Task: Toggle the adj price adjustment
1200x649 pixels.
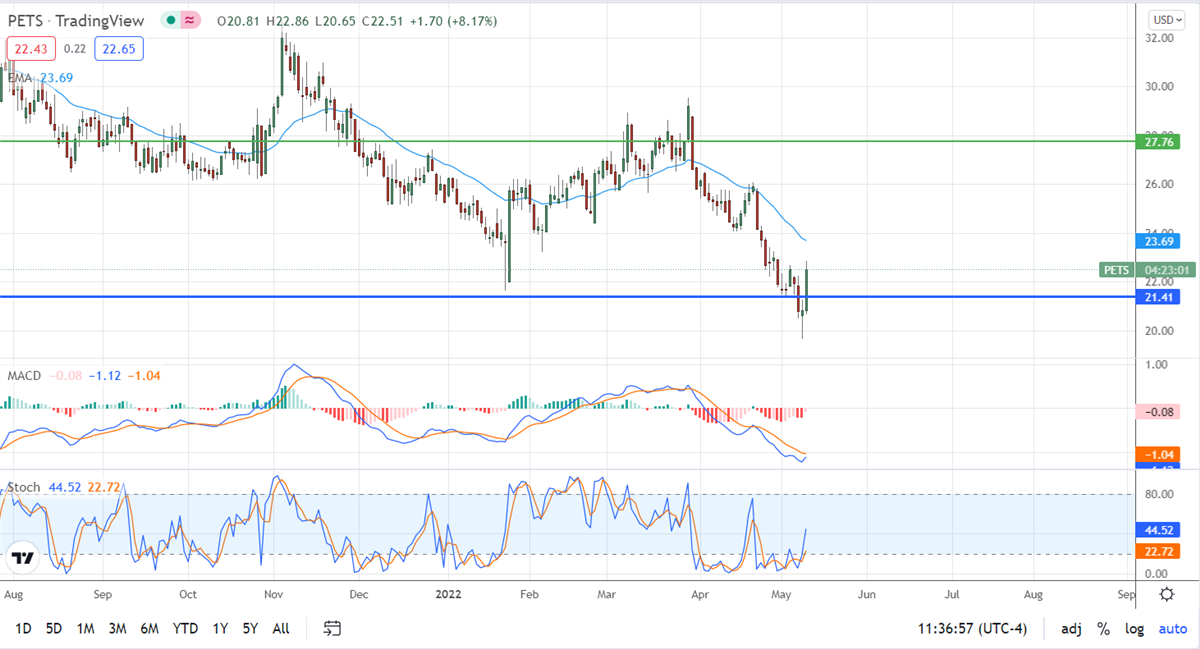Action: (1071, 629)
